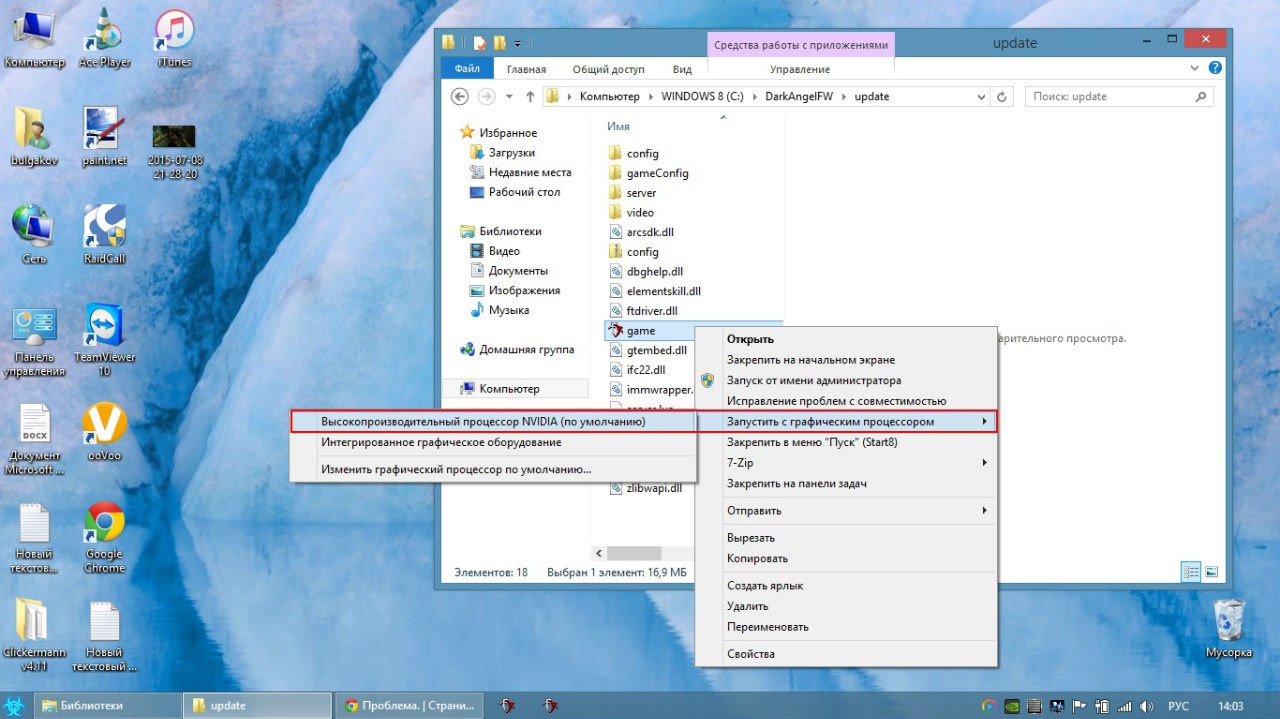Select the arcsdk.dll file
The image size is (1280, 719).
click(x=649, y=232)
